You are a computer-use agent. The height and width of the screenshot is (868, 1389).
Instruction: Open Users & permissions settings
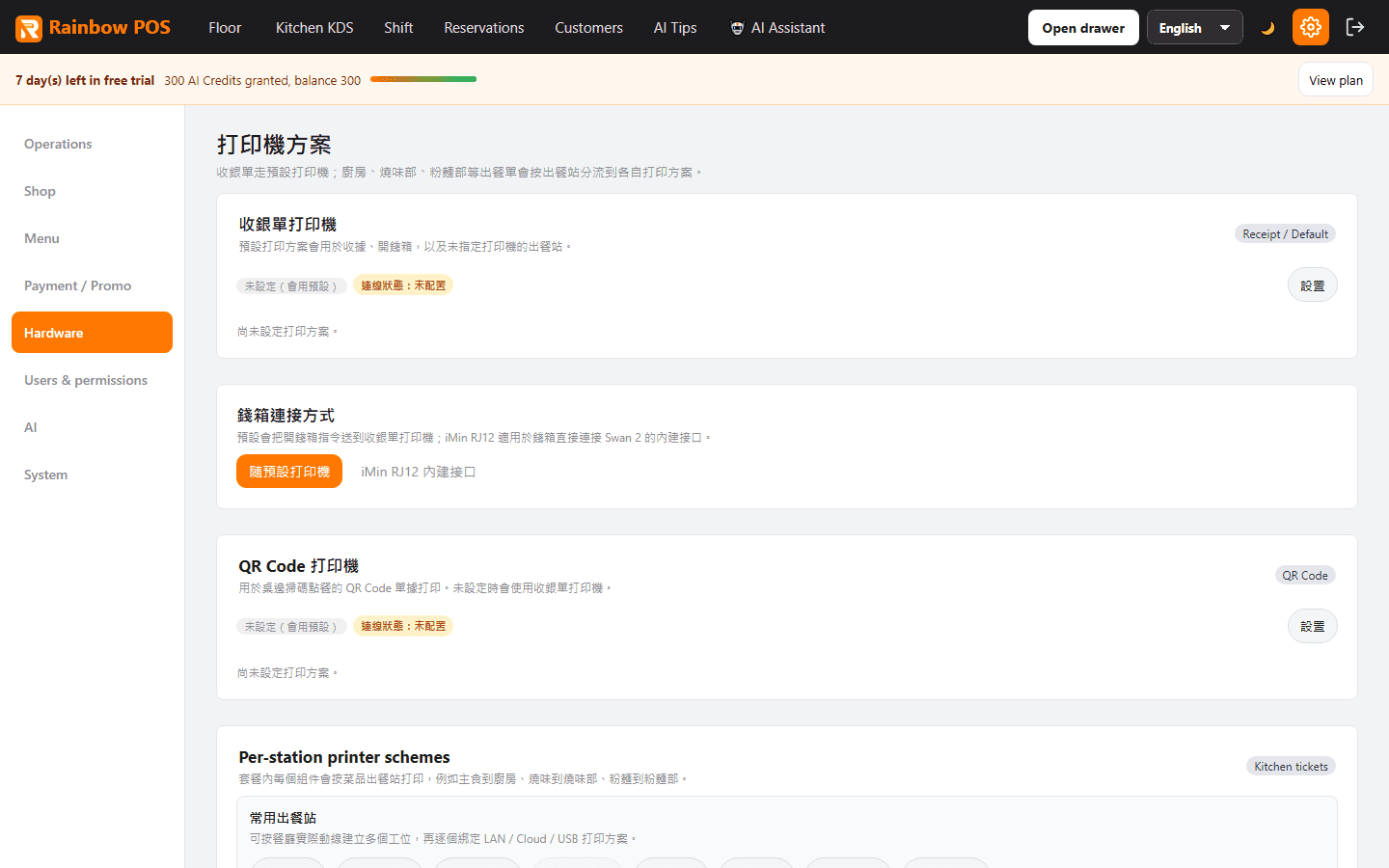(92, 380)
